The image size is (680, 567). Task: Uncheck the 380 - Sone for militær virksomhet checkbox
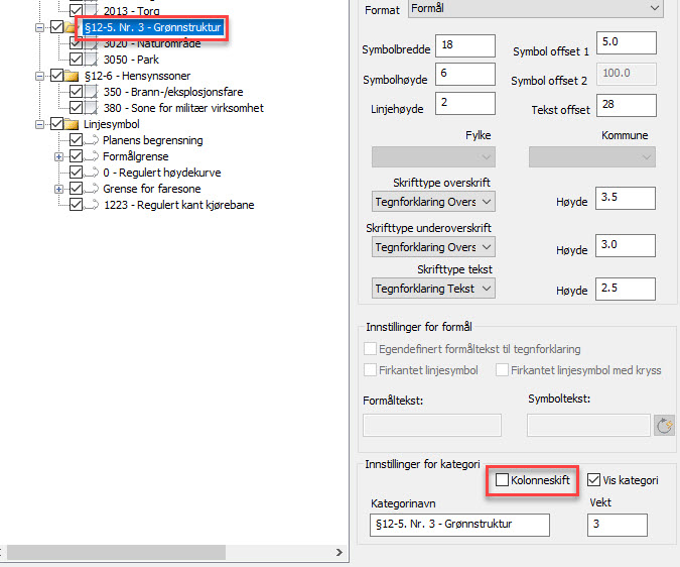76,108
